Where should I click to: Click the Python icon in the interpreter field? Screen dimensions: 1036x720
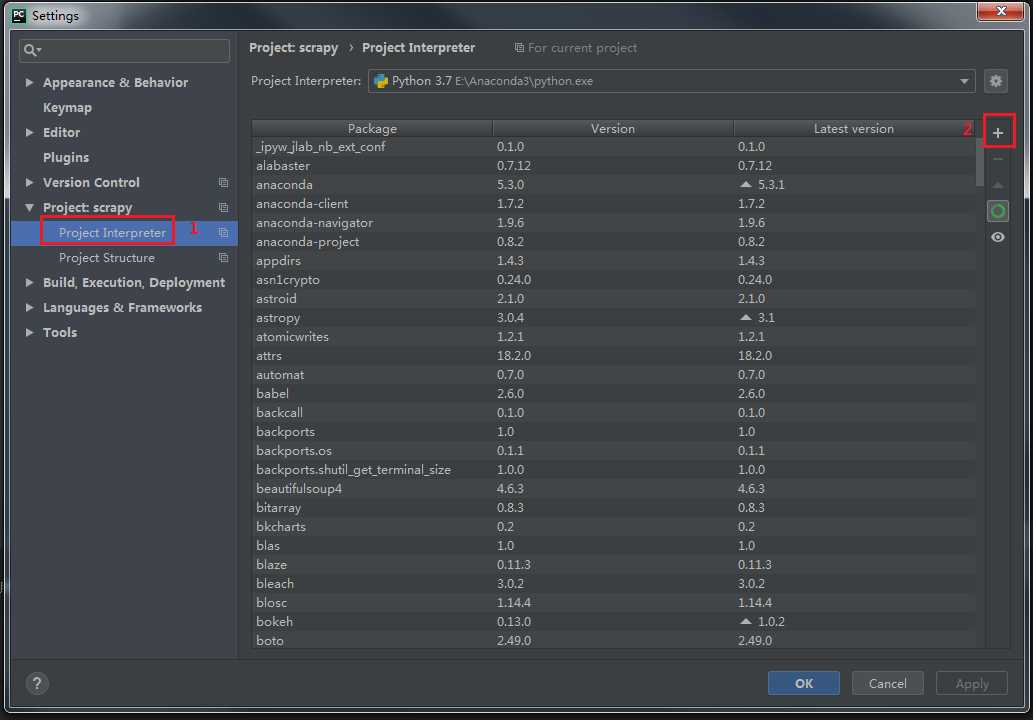pyautogui.click(x=381, y=81)
